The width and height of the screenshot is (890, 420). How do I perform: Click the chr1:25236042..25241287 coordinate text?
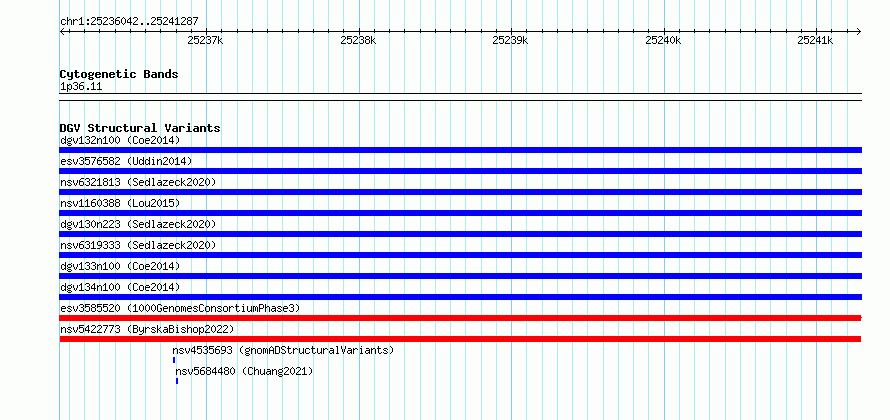(x=129, y=21)
